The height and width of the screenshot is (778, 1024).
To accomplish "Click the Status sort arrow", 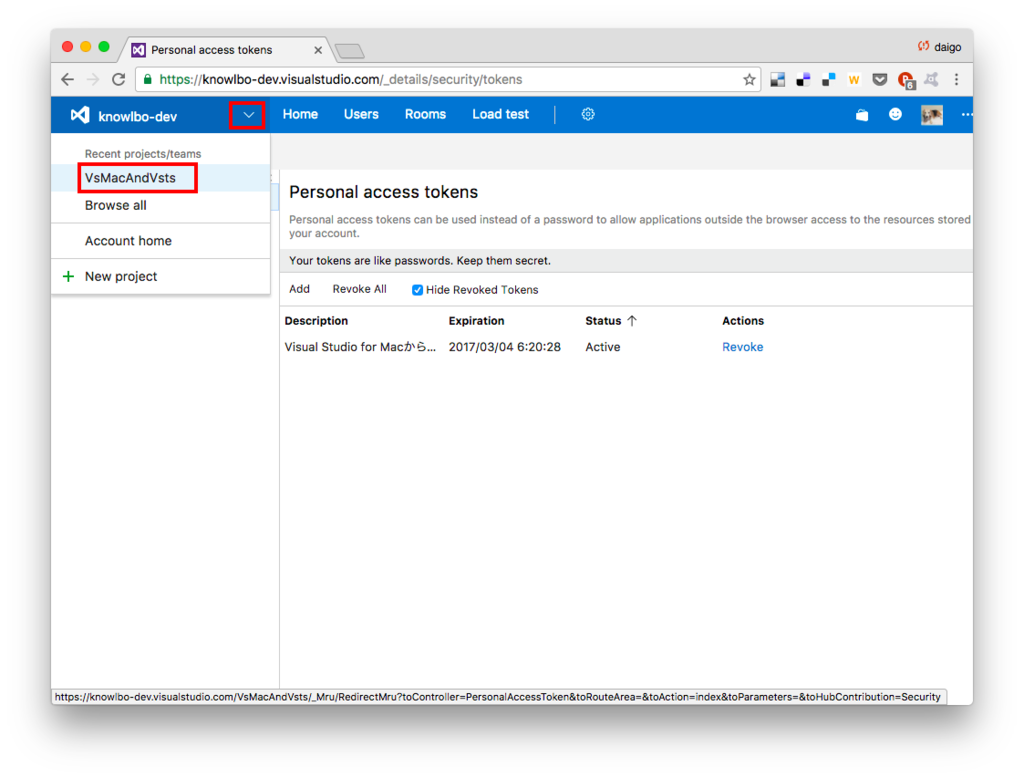I will [632, 321].
